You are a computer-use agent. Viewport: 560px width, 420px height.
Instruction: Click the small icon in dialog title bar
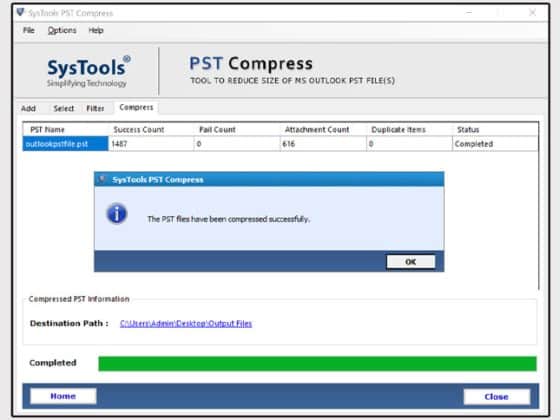tap(102, 179)
